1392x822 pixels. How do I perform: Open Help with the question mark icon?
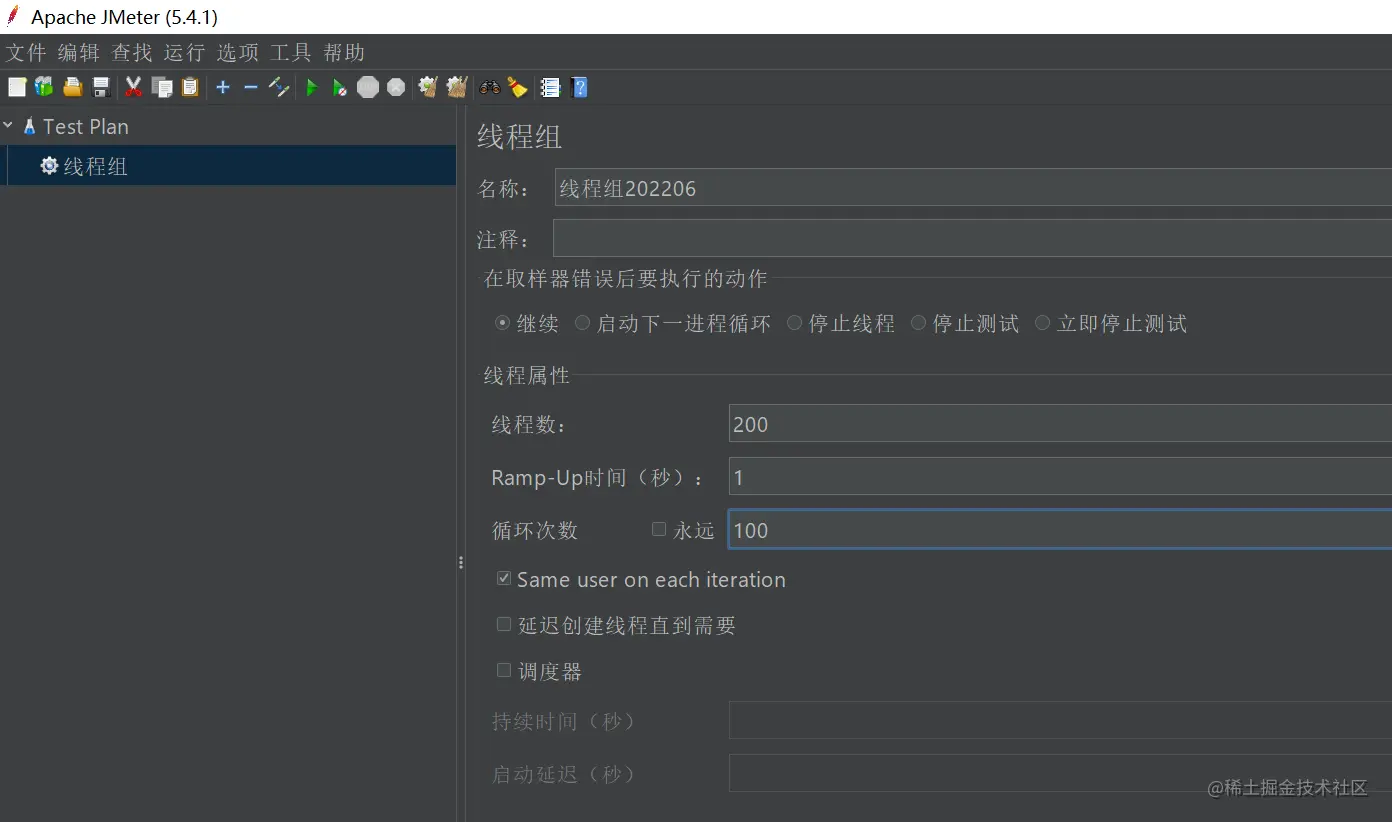point(579,88)
